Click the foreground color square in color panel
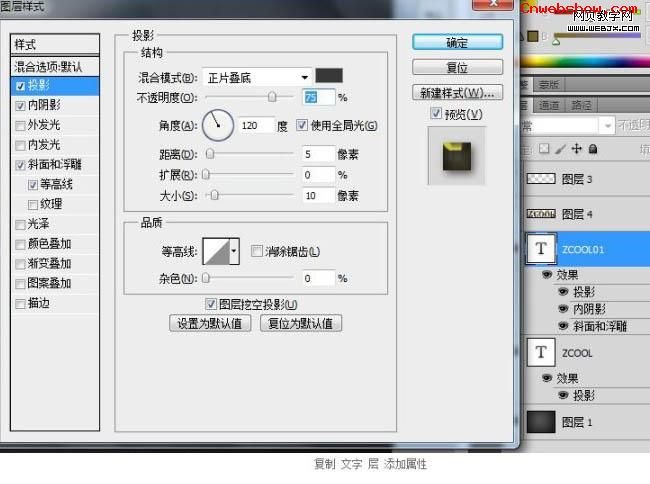Screen dimensions: 650x484 click(533, 36)
